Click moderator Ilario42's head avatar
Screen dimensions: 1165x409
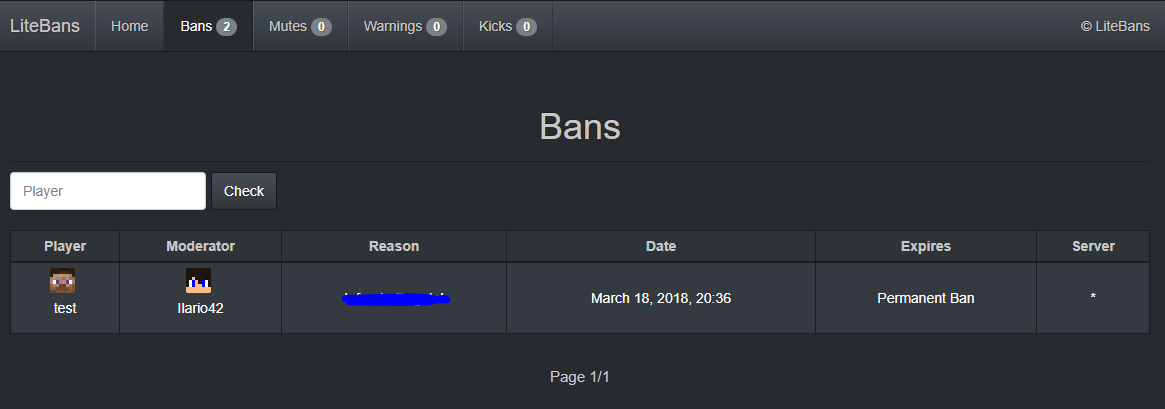[198, 281]
